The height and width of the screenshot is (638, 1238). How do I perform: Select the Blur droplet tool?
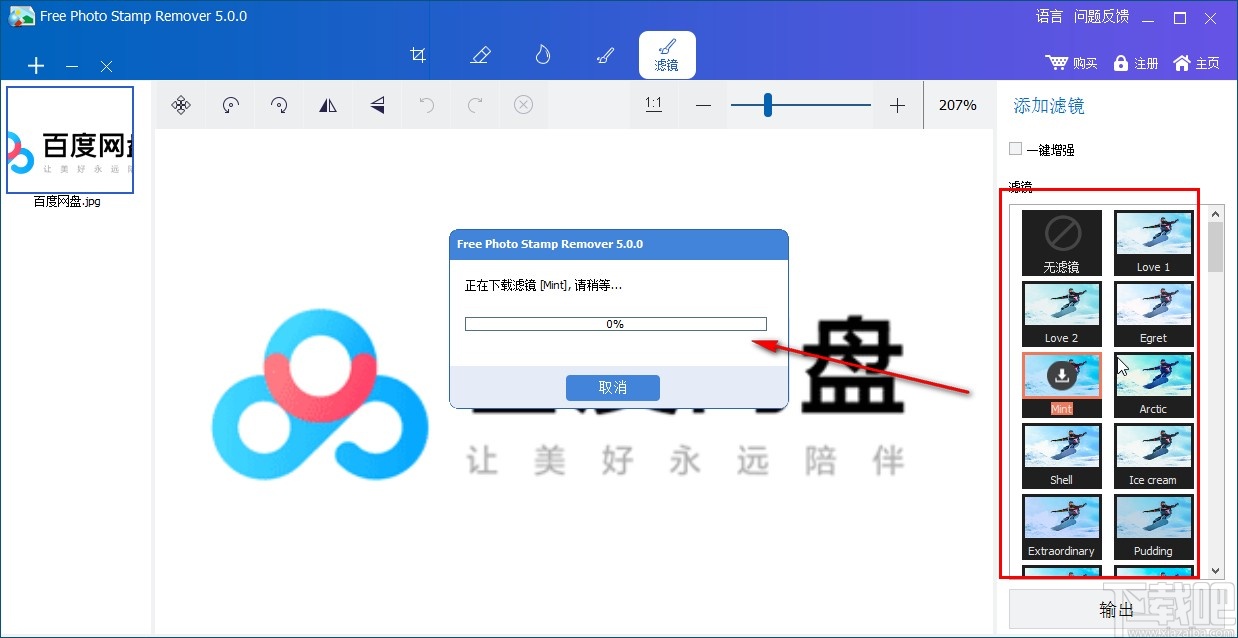(x=542, y=55)
